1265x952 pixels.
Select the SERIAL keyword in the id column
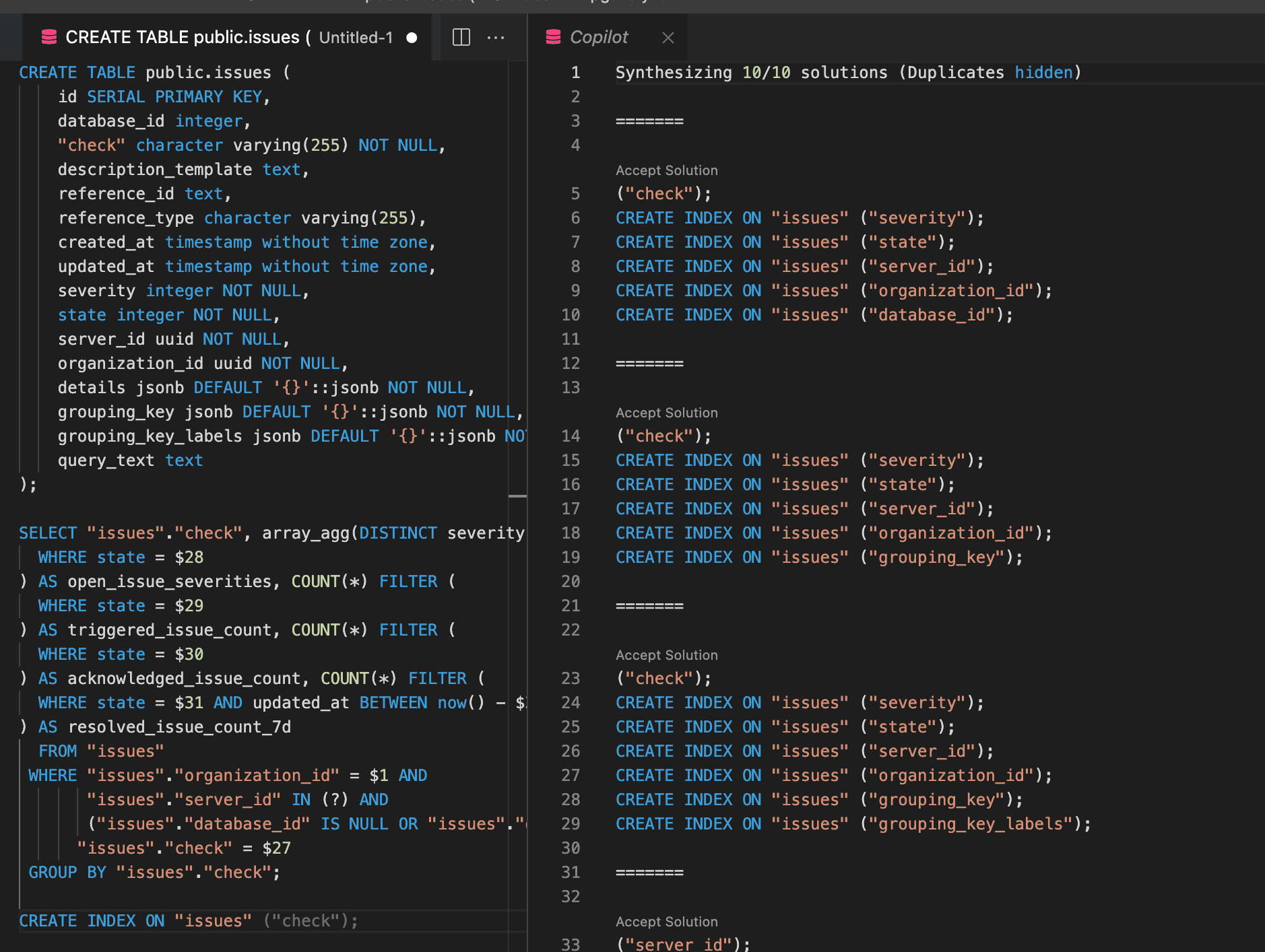point(115,96)
